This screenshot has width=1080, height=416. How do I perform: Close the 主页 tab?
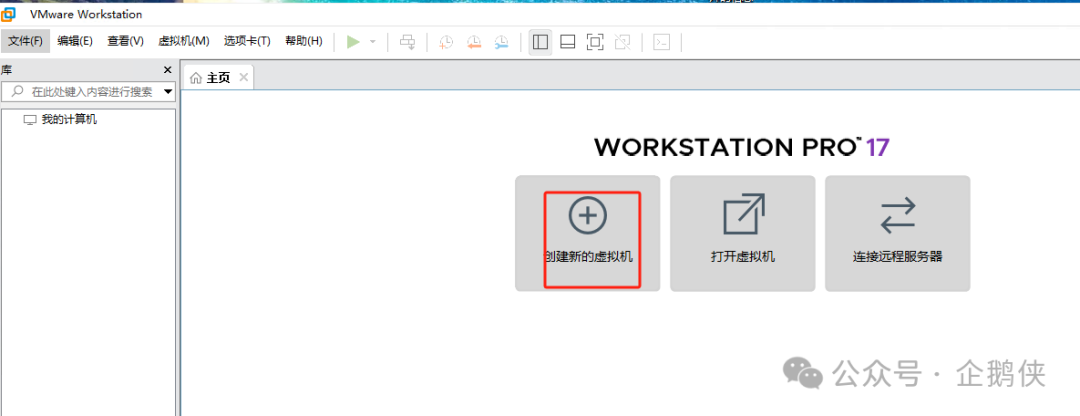(243, 77)
